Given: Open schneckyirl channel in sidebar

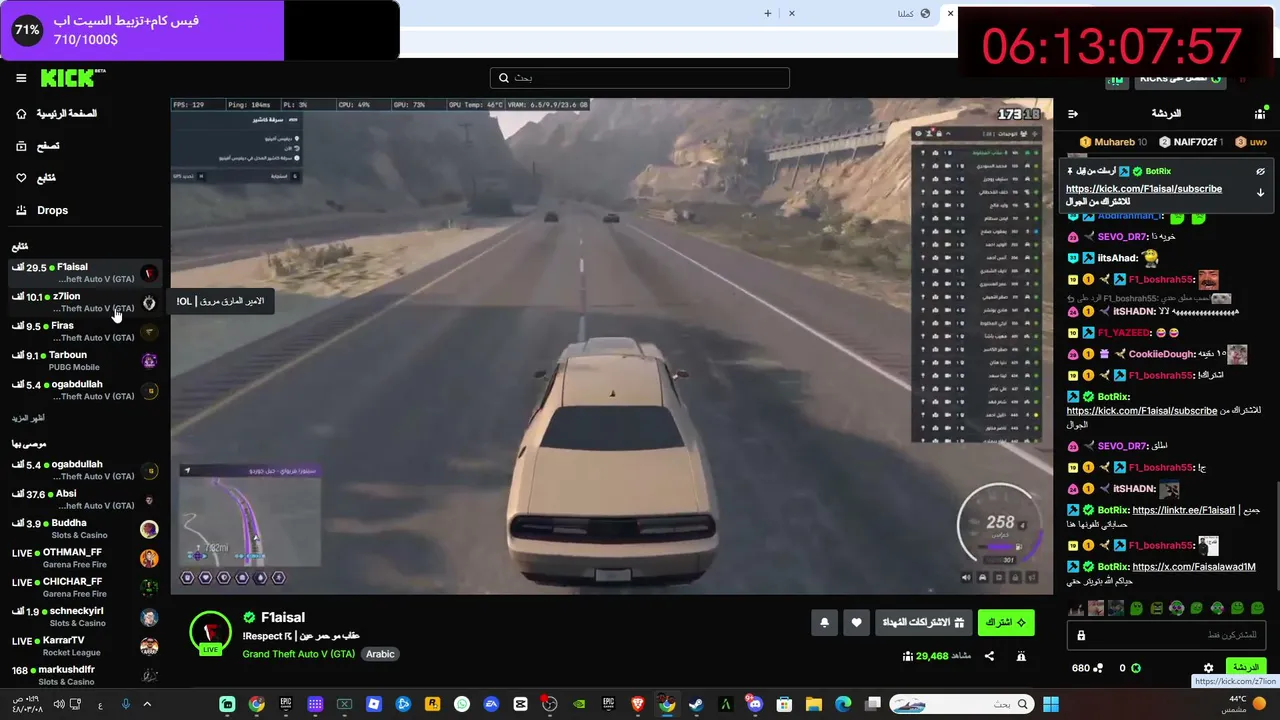Looking at the screenshot, I should (x=85, y=616).
